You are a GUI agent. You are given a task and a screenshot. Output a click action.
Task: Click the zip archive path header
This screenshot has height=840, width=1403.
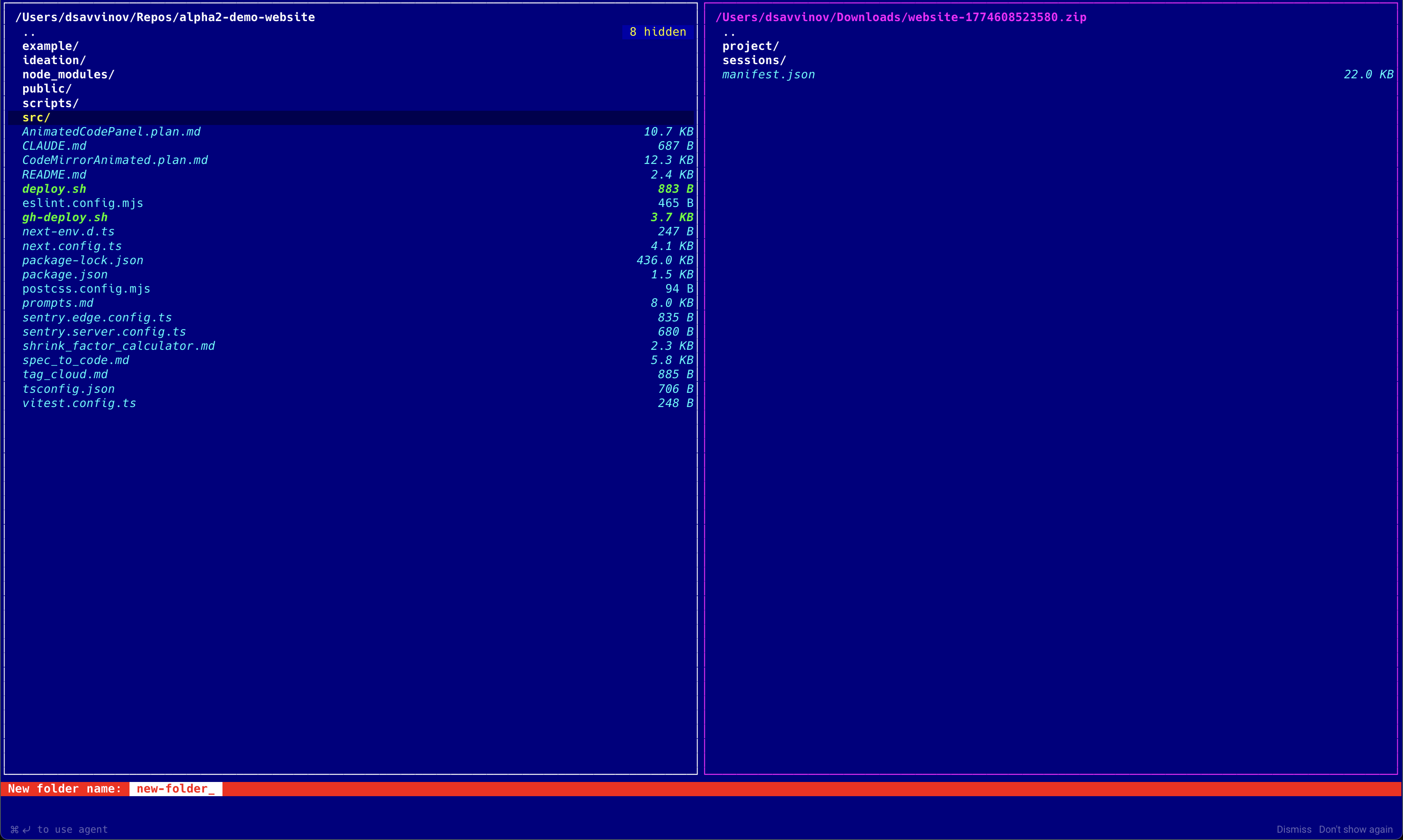[900, 17]
